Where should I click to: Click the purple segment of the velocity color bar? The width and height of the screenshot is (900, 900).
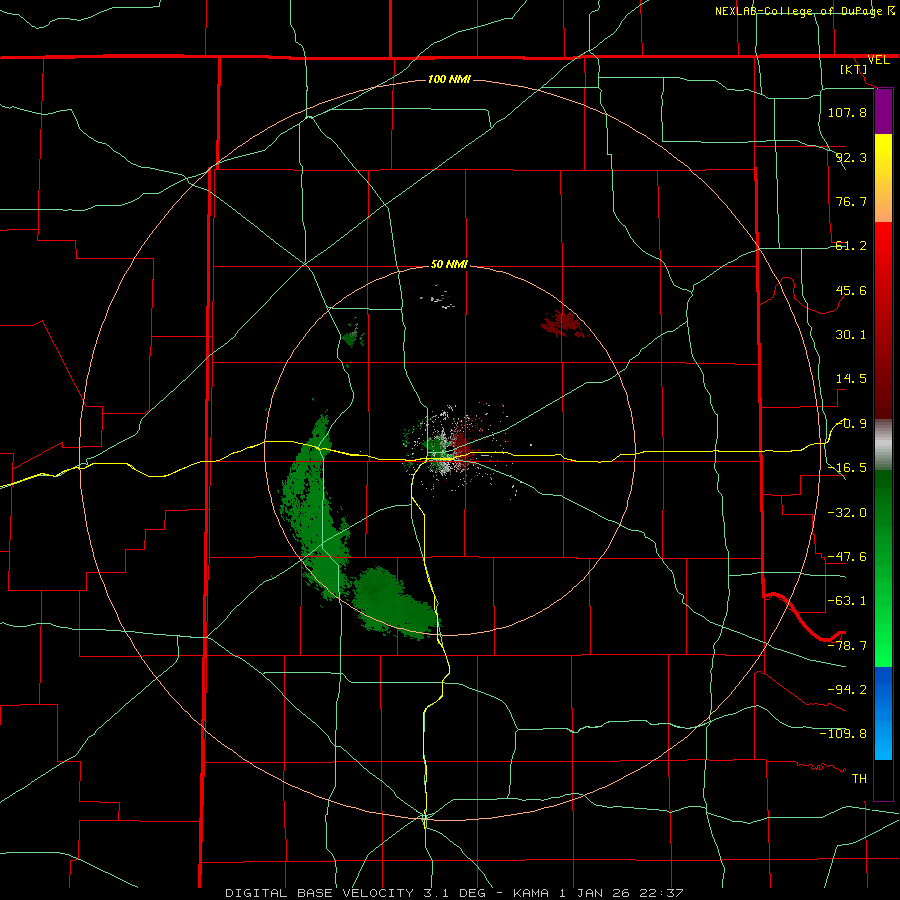883,111
